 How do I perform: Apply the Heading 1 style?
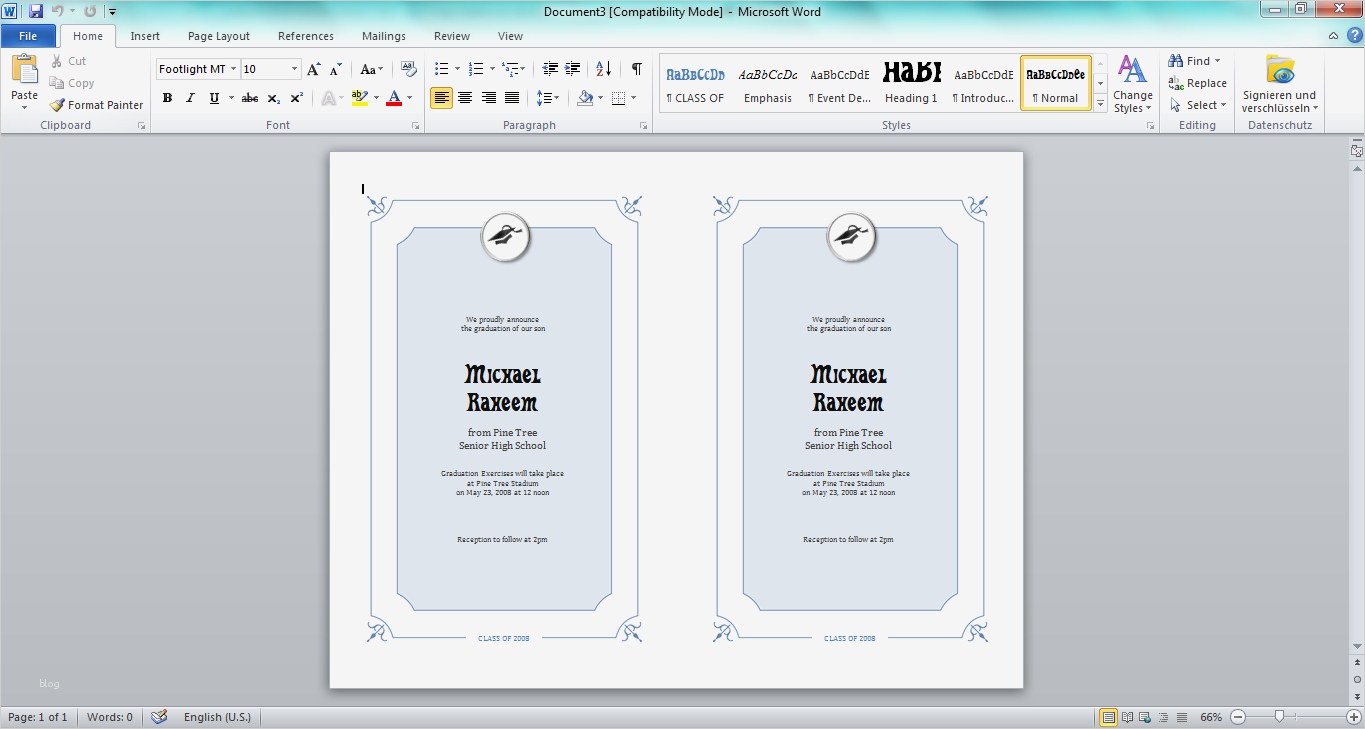[x=911, y=82]
